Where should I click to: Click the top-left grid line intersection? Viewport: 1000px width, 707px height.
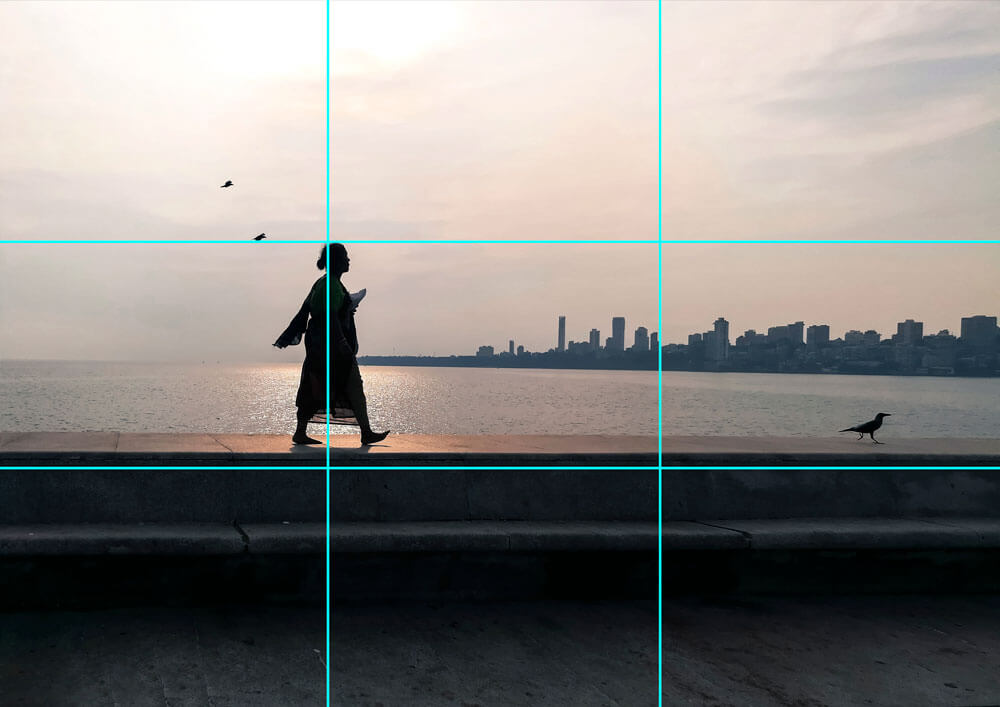pyautogui.click(x=328, y=242)
